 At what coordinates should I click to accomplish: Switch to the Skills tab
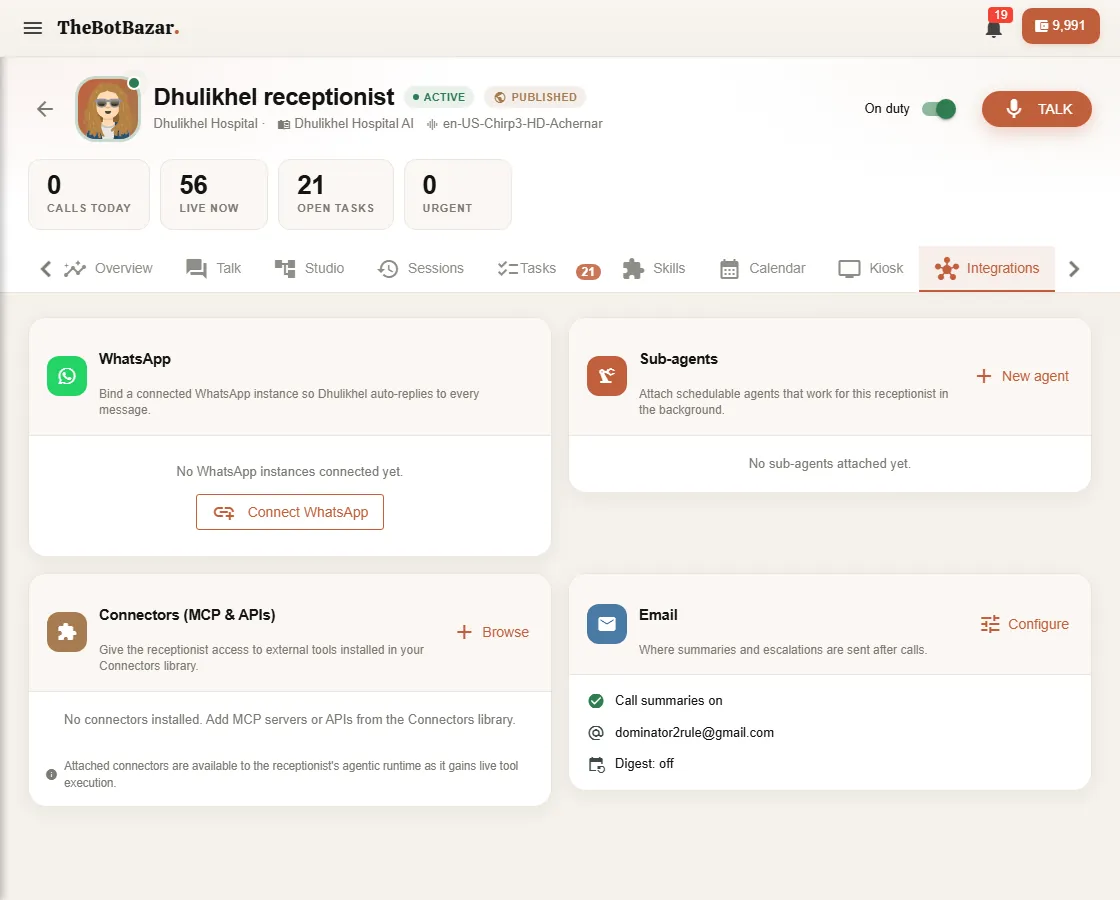654,269
